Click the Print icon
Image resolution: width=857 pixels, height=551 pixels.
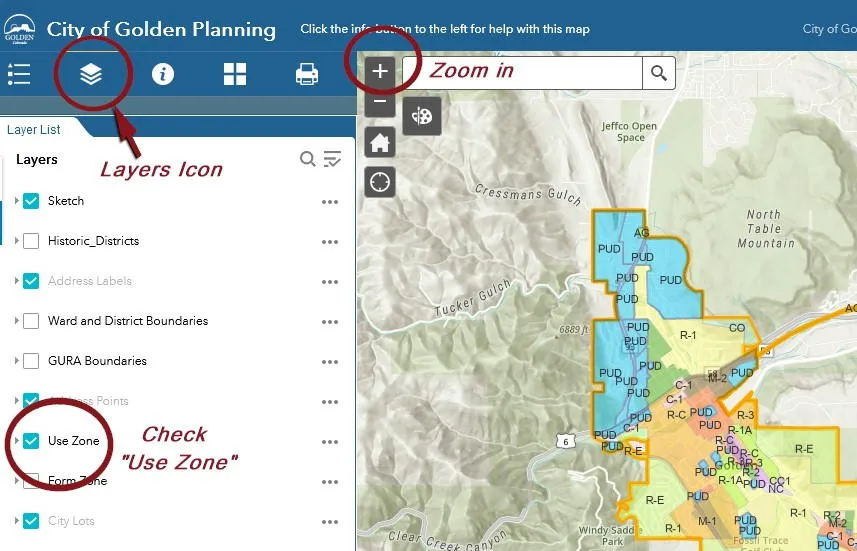(x=307, y=74)
